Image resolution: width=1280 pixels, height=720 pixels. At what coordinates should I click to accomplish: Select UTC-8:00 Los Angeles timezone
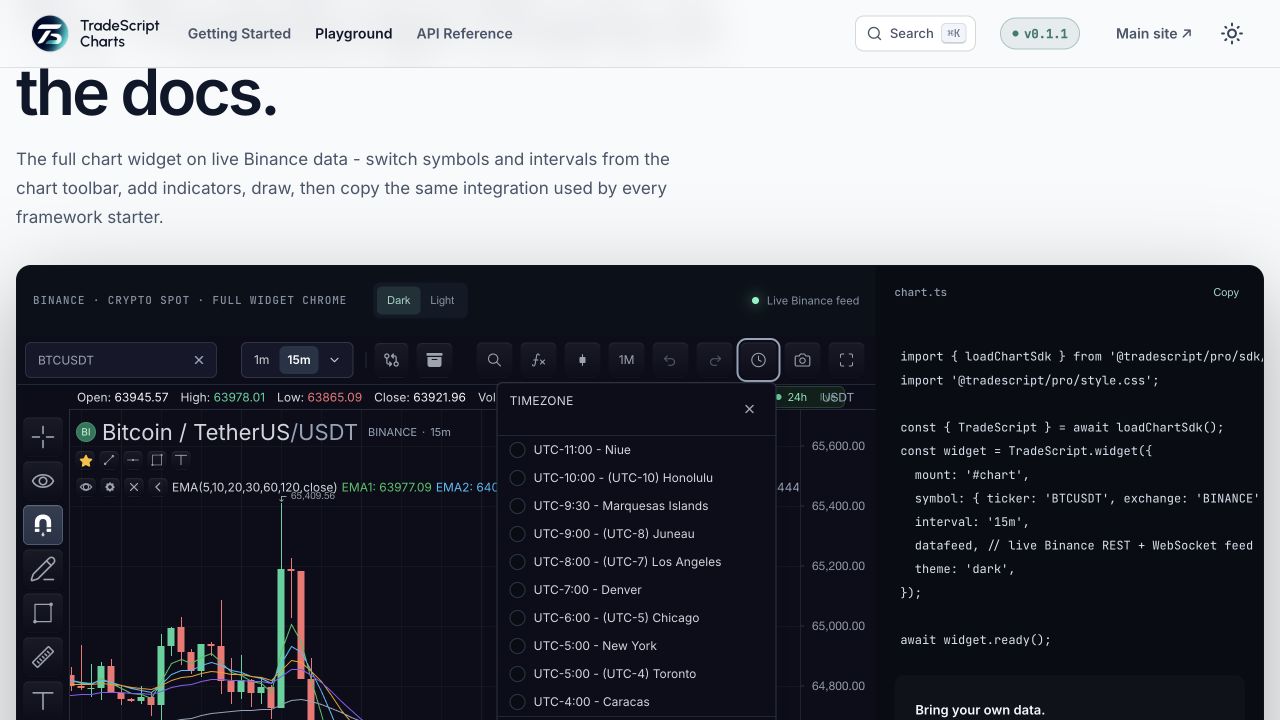click(x=636, y=562)
